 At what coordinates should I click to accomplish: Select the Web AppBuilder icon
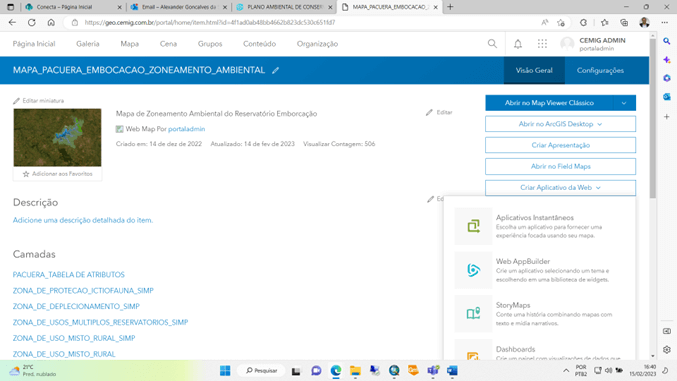[473, 270]
